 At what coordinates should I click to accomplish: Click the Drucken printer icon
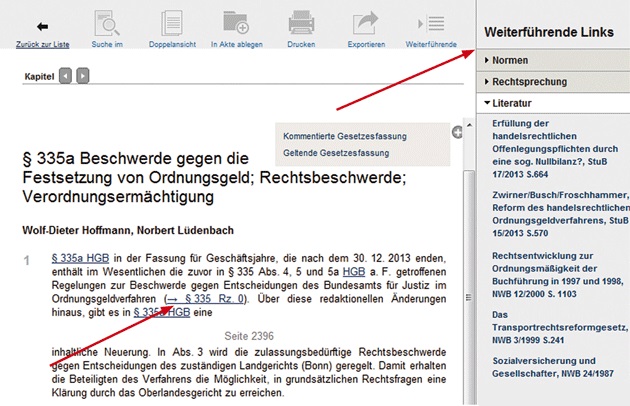(x=301, y=24)
